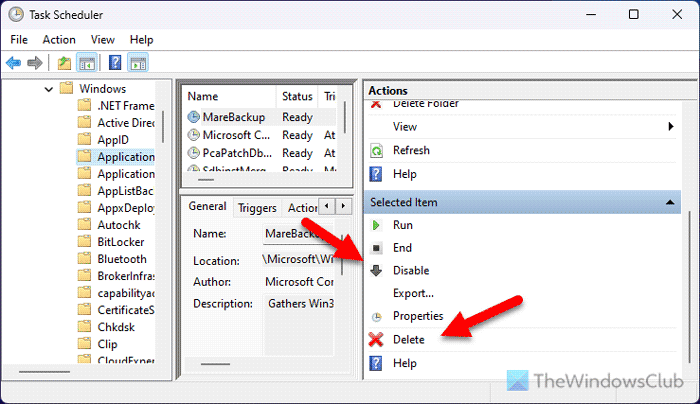
Task: Click the Up One Level folder icon
Action: pos(64,63)
